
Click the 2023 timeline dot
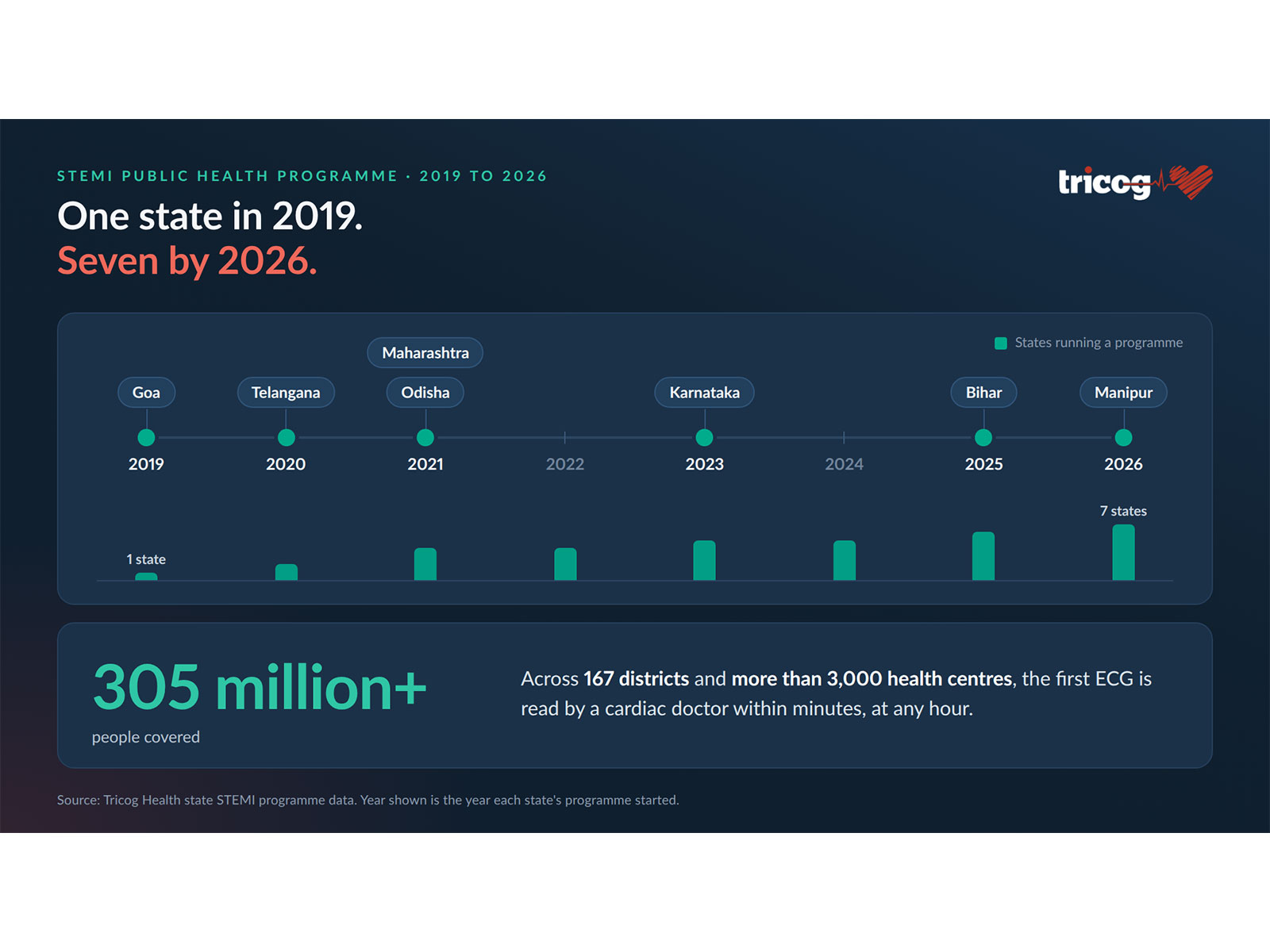[704, 437]
